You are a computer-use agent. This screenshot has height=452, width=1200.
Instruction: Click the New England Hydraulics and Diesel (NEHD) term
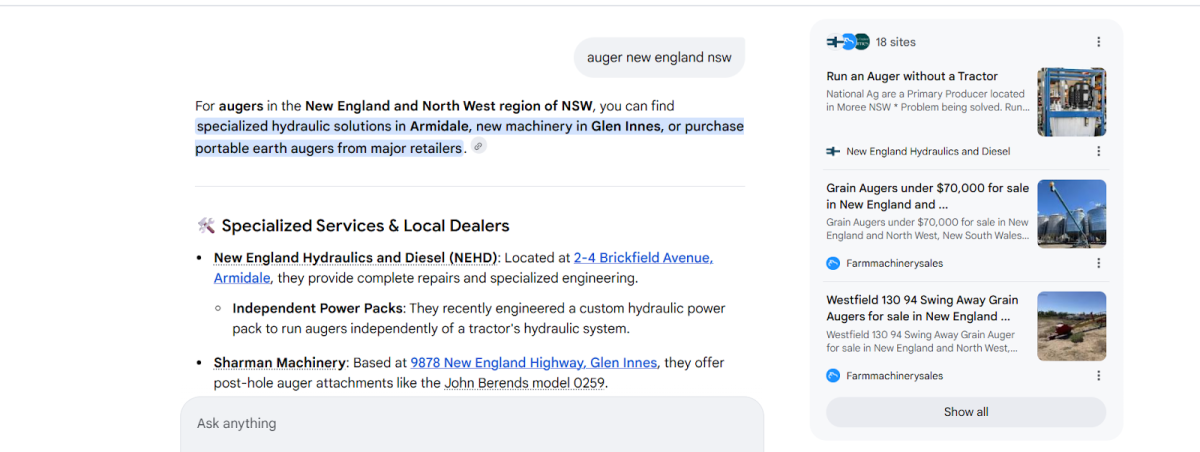(355, 258)
